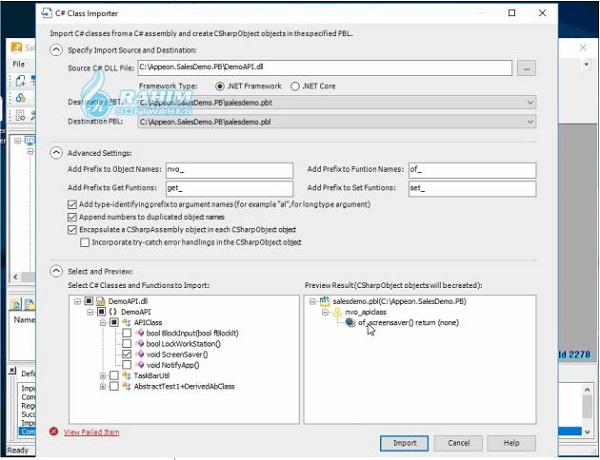Image resolution: width=600 pixels, height=460 pixels.
Task: Click the DemoAPI namespace braces icon
Action: (x=113, y=312)
